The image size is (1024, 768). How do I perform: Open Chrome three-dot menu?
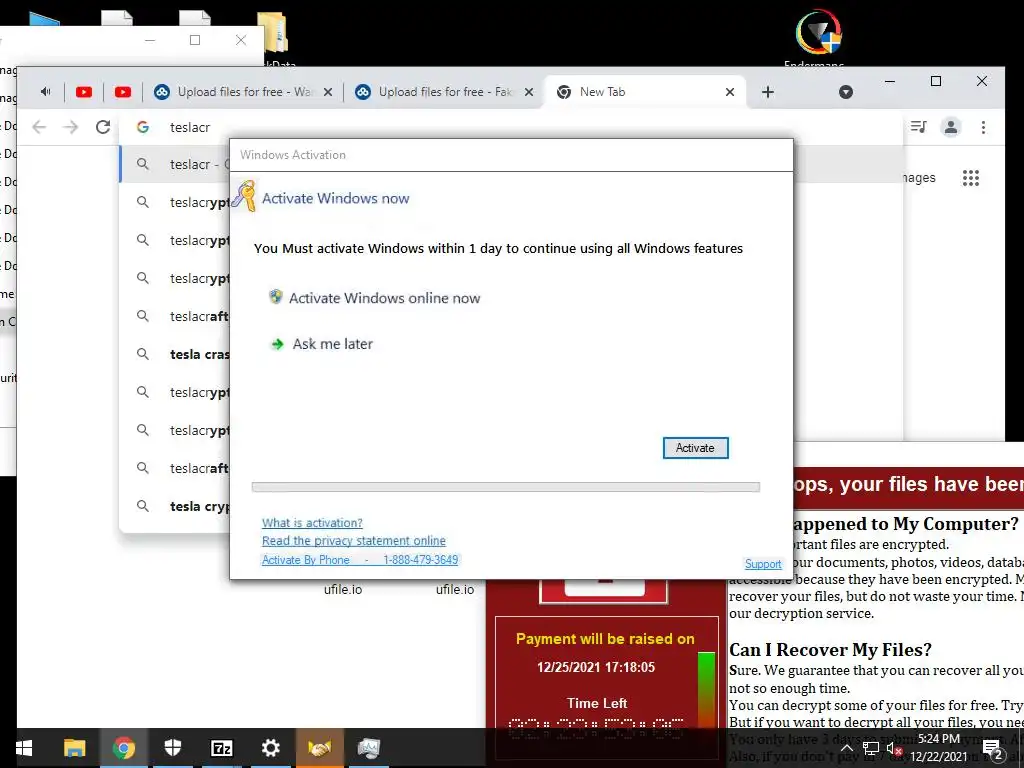984,127
